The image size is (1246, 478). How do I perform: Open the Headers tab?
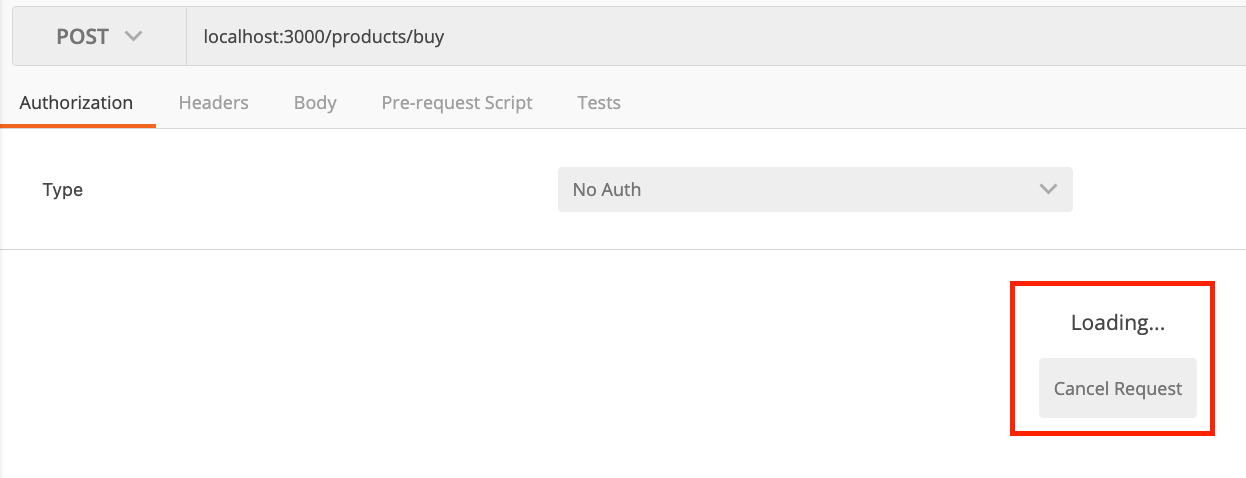[x=213, y=102]
